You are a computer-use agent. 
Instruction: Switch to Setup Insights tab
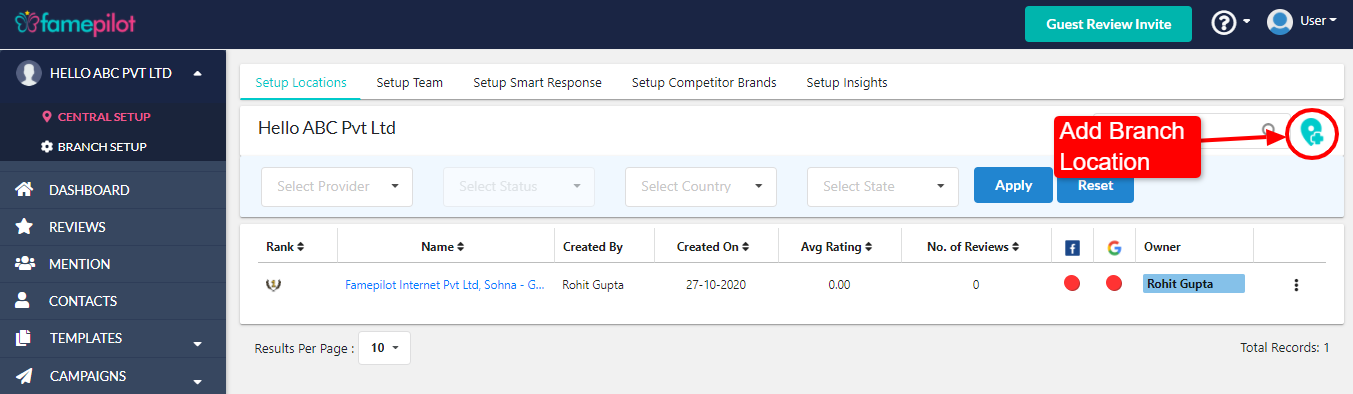tap(847, 83)
